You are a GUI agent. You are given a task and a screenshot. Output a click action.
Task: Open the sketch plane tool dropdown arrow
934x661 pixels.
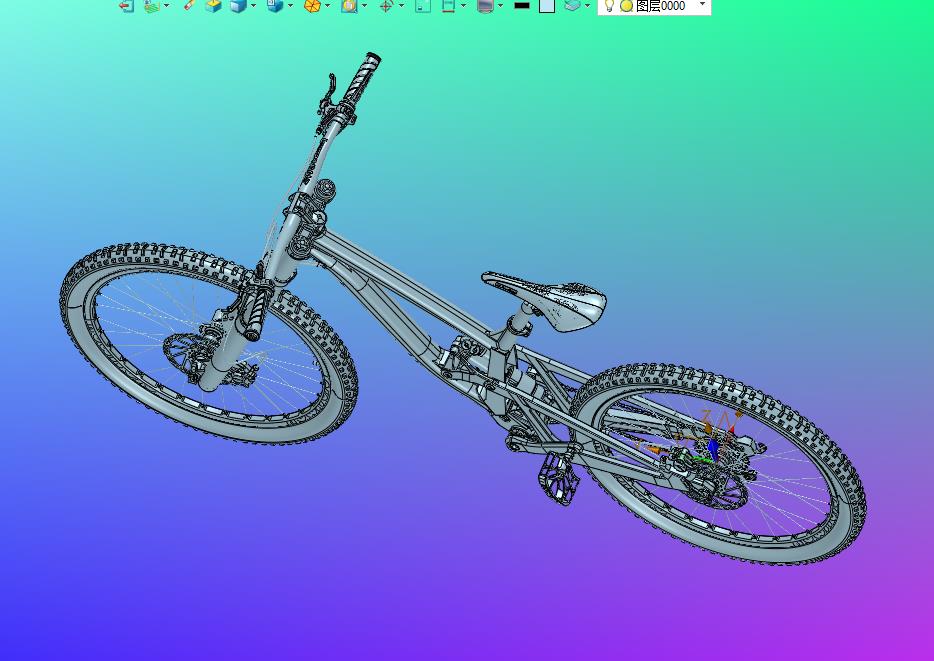tap(166, 5)
